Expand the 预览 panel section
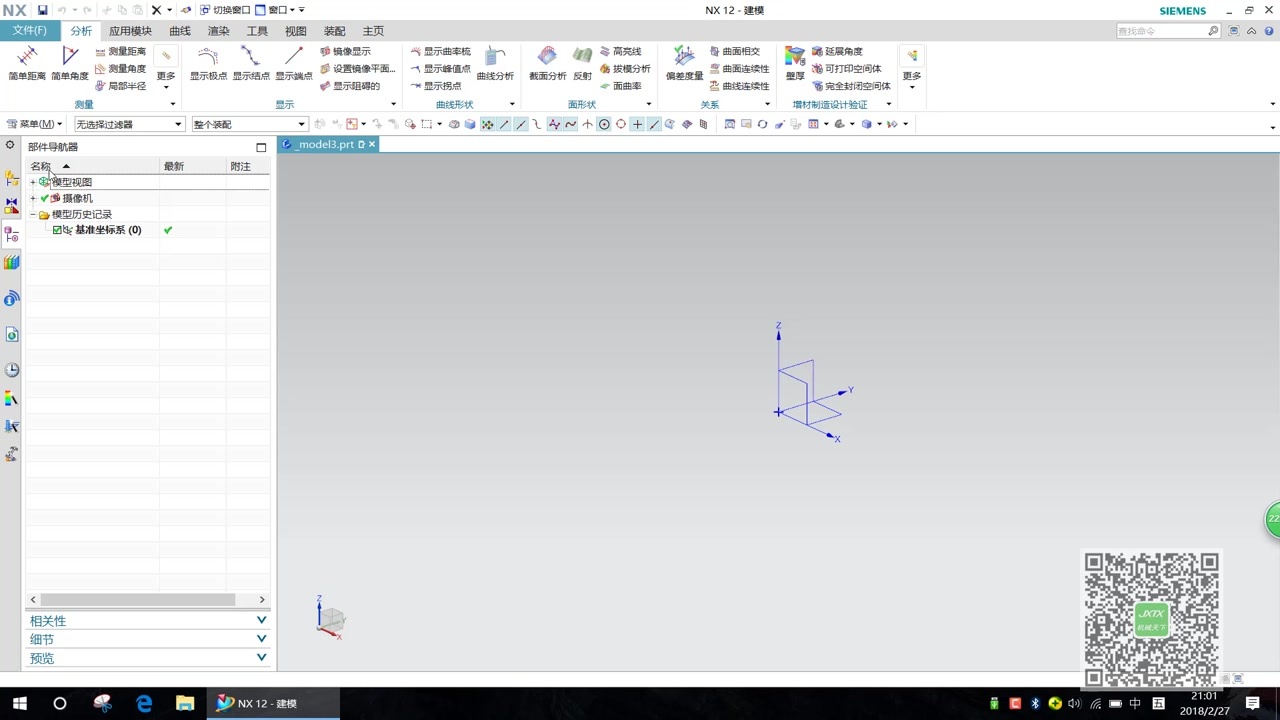 tap(148, 658)
